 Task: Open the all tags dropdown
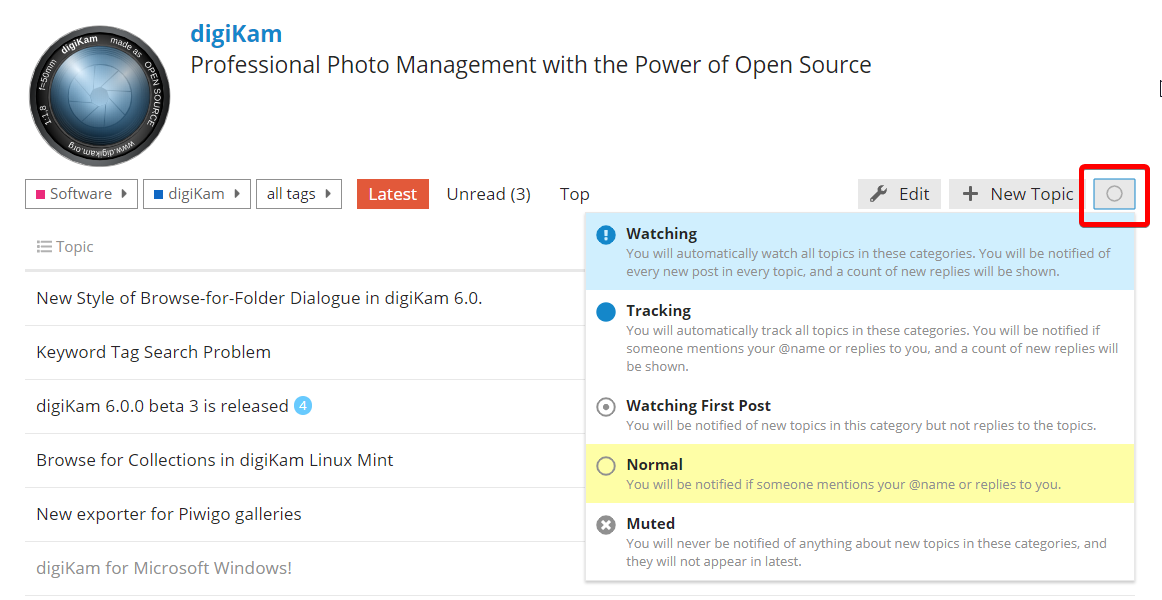coord(298,194)
